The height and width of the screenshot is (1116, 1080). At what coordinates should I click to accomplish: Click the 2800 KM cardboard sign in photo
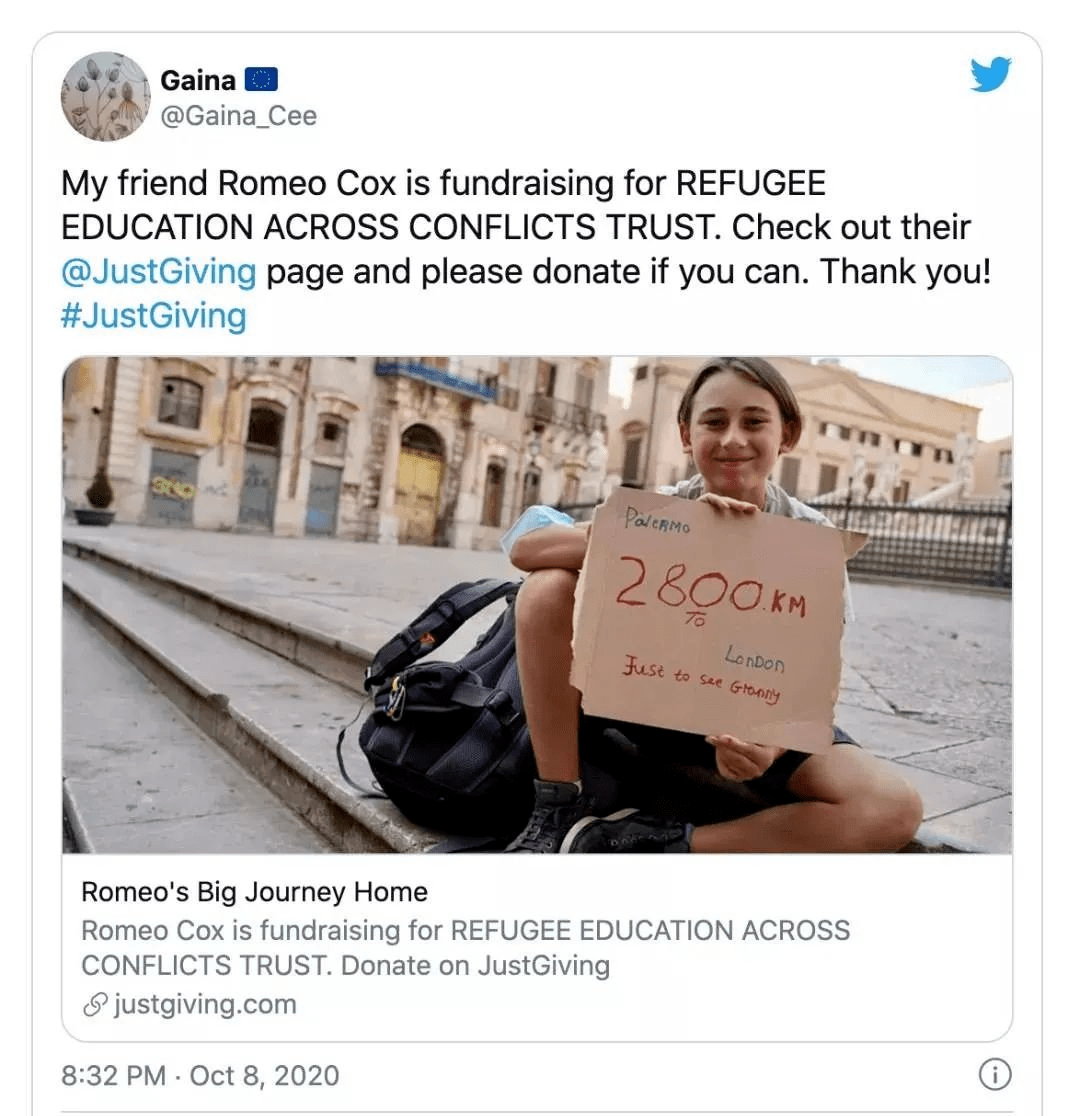point(712,616)
